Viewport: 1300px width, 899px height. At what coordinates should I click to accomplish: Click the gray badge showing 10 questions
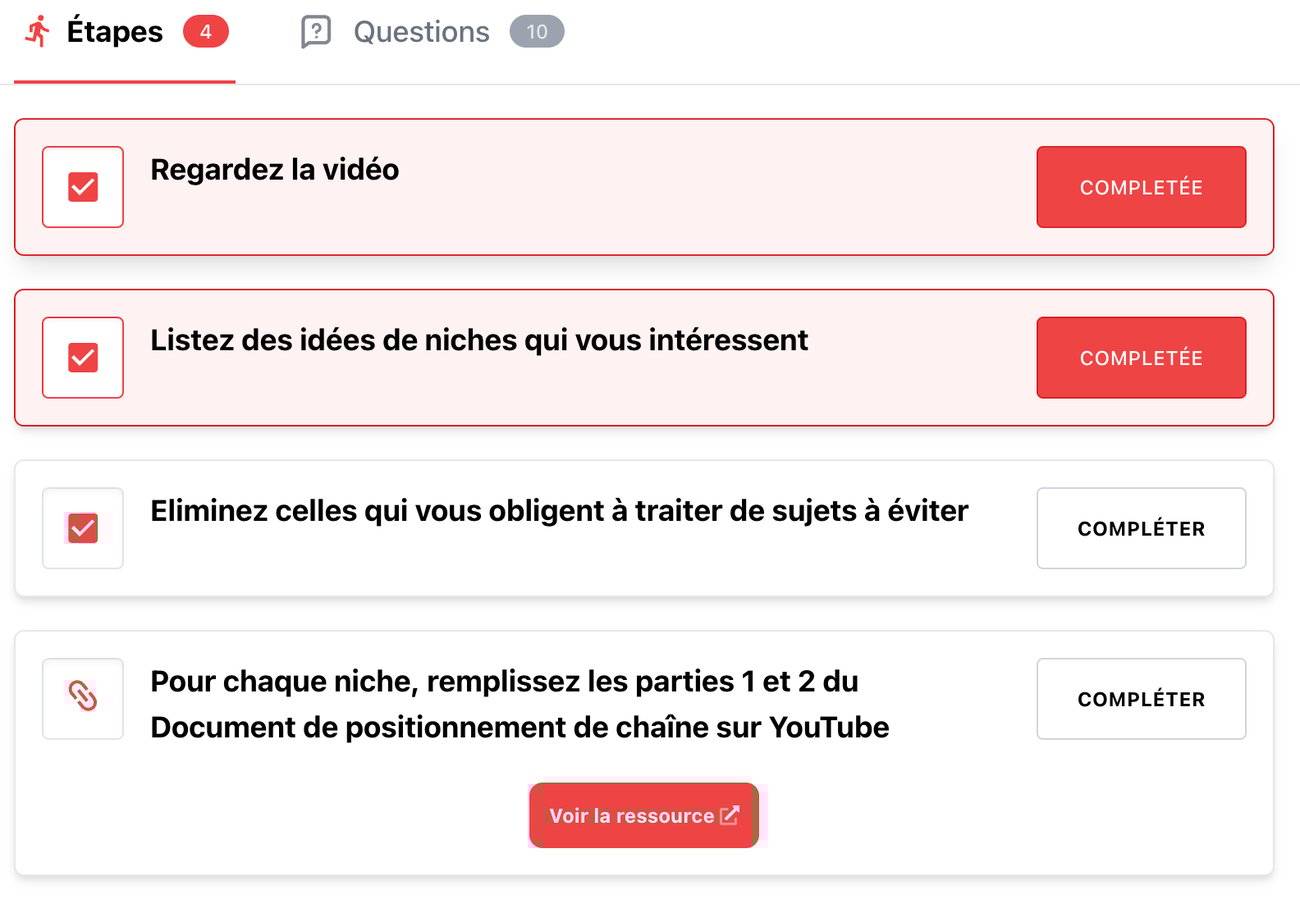[x=536, y=32]
